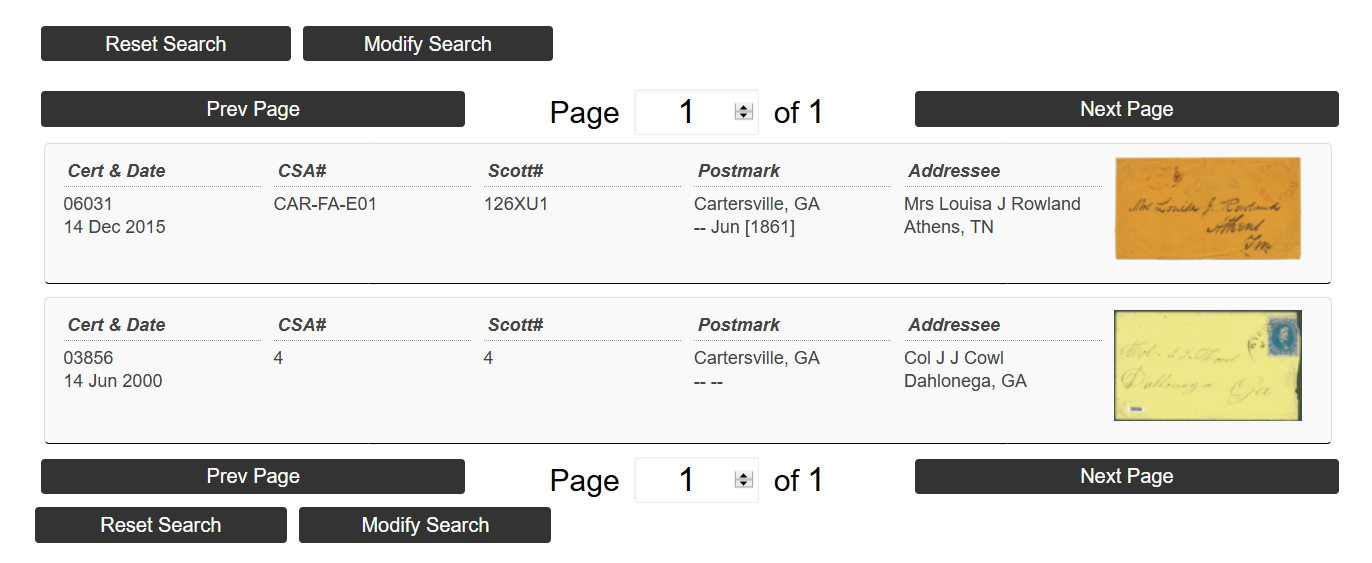1372x563 pixels.
Task: Adjust page with bottom stepper arrows
Action: tap(743, 480)
